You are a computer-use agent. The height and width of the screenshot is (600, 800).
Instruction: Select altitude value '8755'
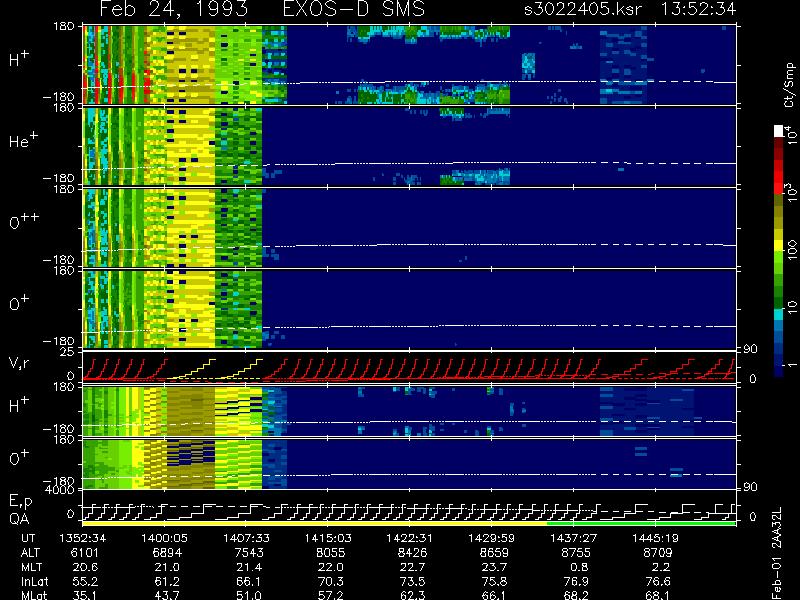tap(576, 553)
